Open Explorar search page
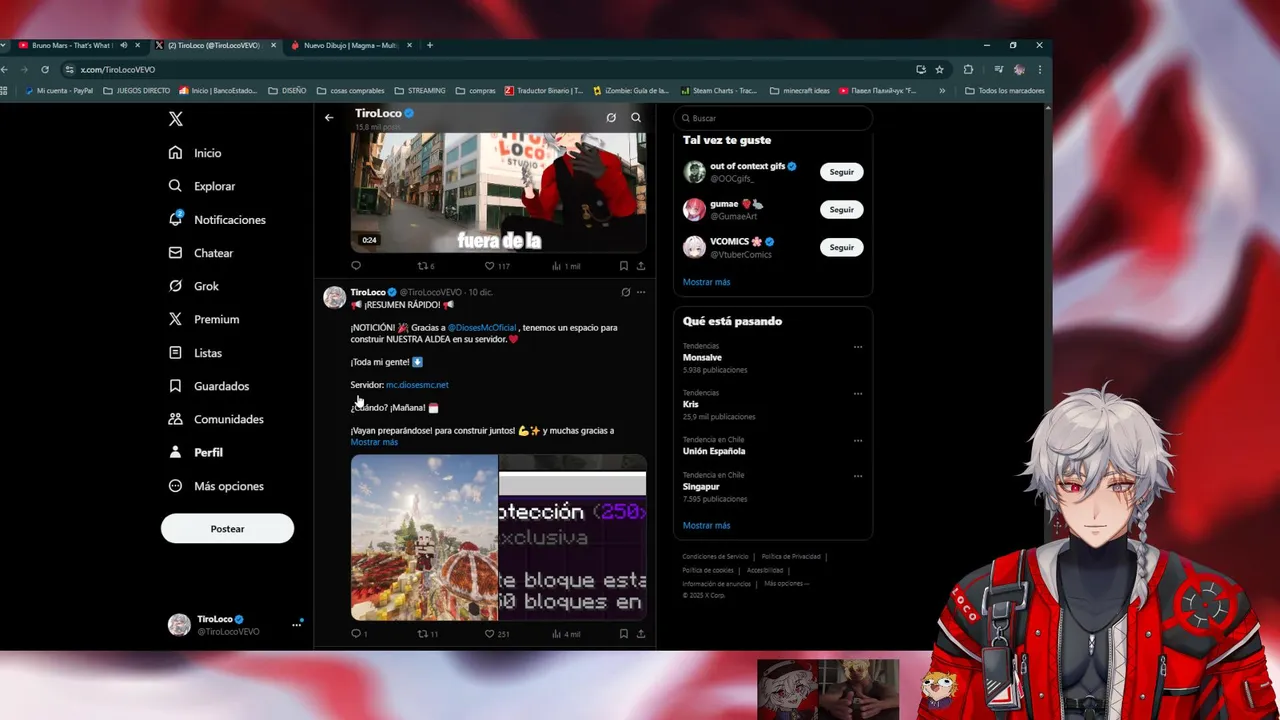 201,186
